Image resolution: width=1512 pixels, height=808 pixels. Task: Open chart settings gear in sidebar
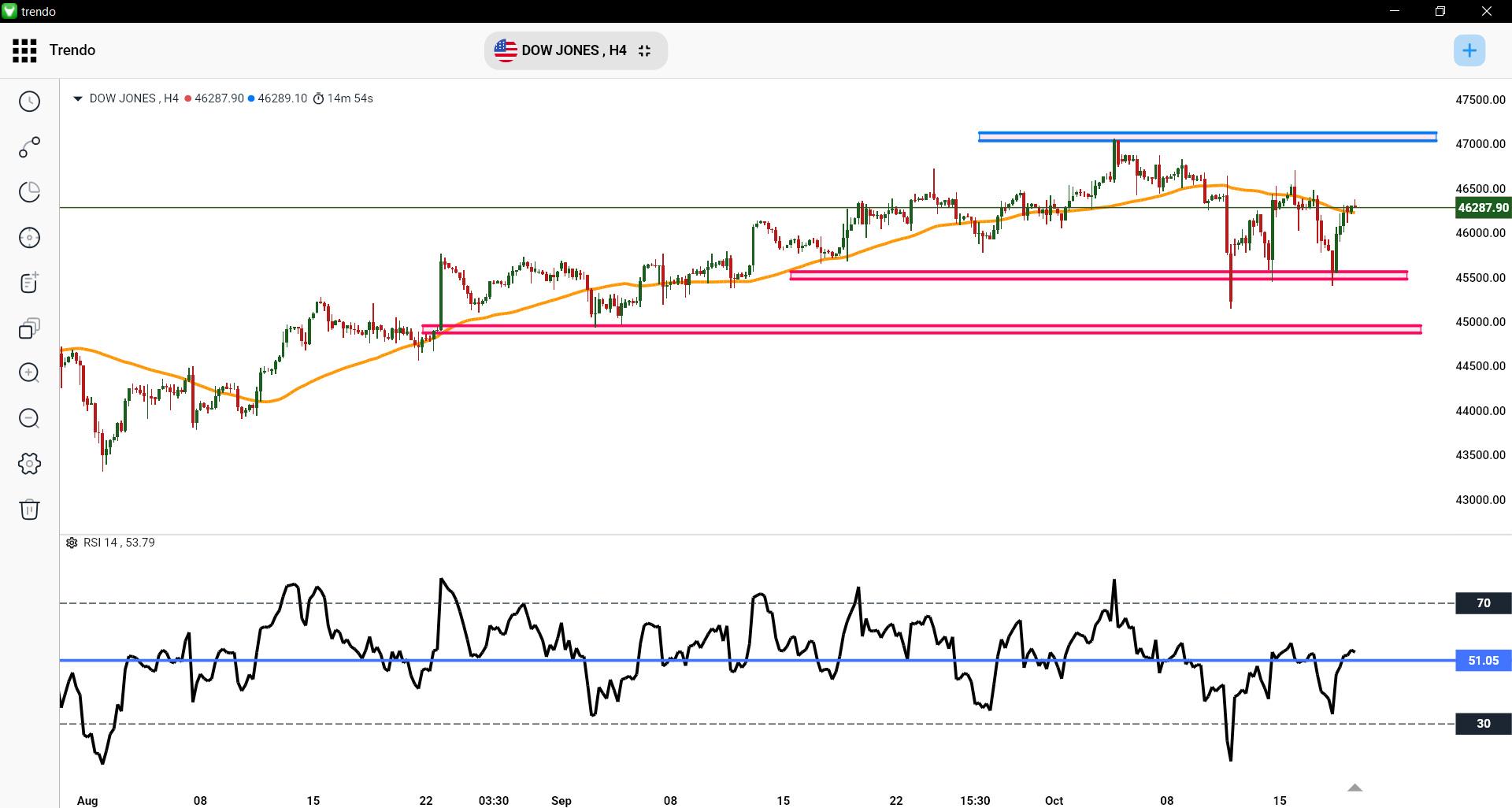[x=29, y=464]
